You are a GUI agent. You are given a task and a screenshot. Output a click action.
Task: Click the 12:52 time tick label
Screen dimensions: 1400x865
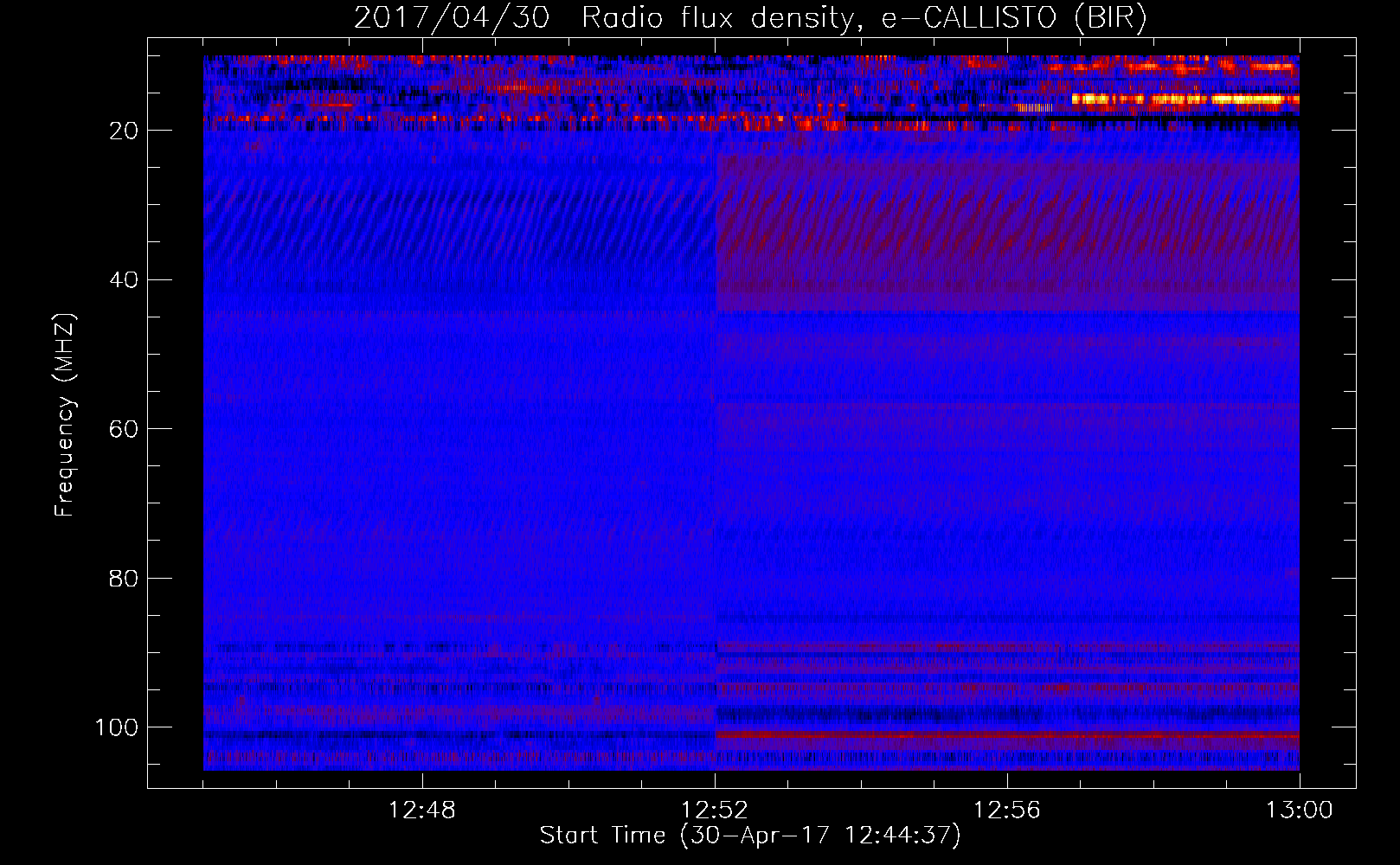(x=715, y=811)
